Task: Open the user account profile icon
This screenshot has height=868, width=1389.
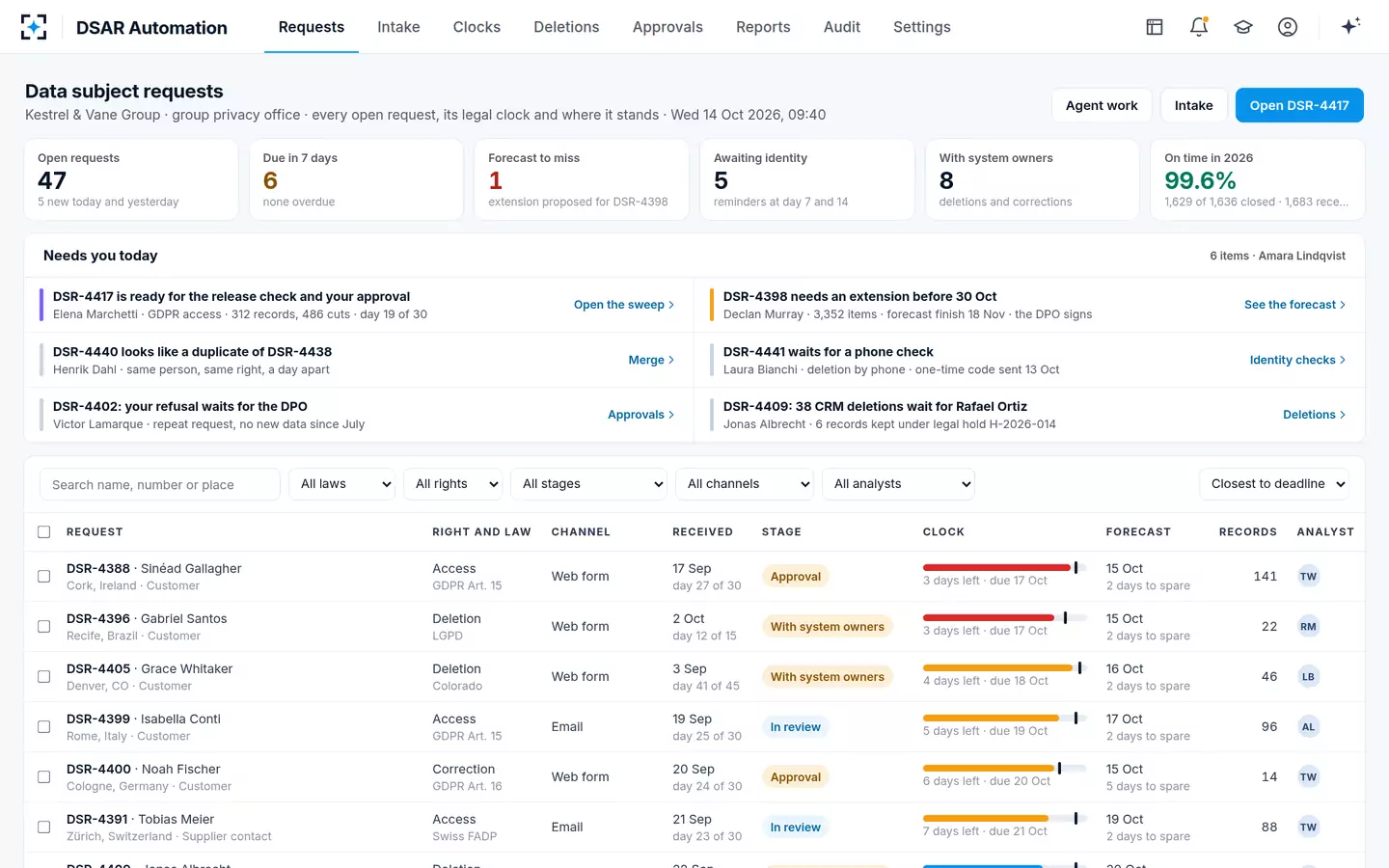Action: tap(1288, 27)
